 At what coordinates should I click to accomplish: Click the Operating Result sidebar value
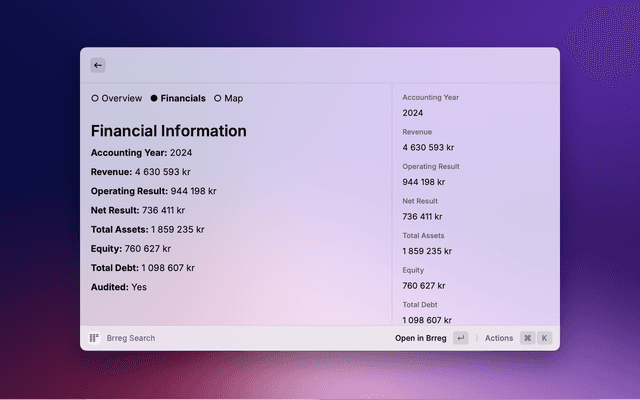click(423, 182)
